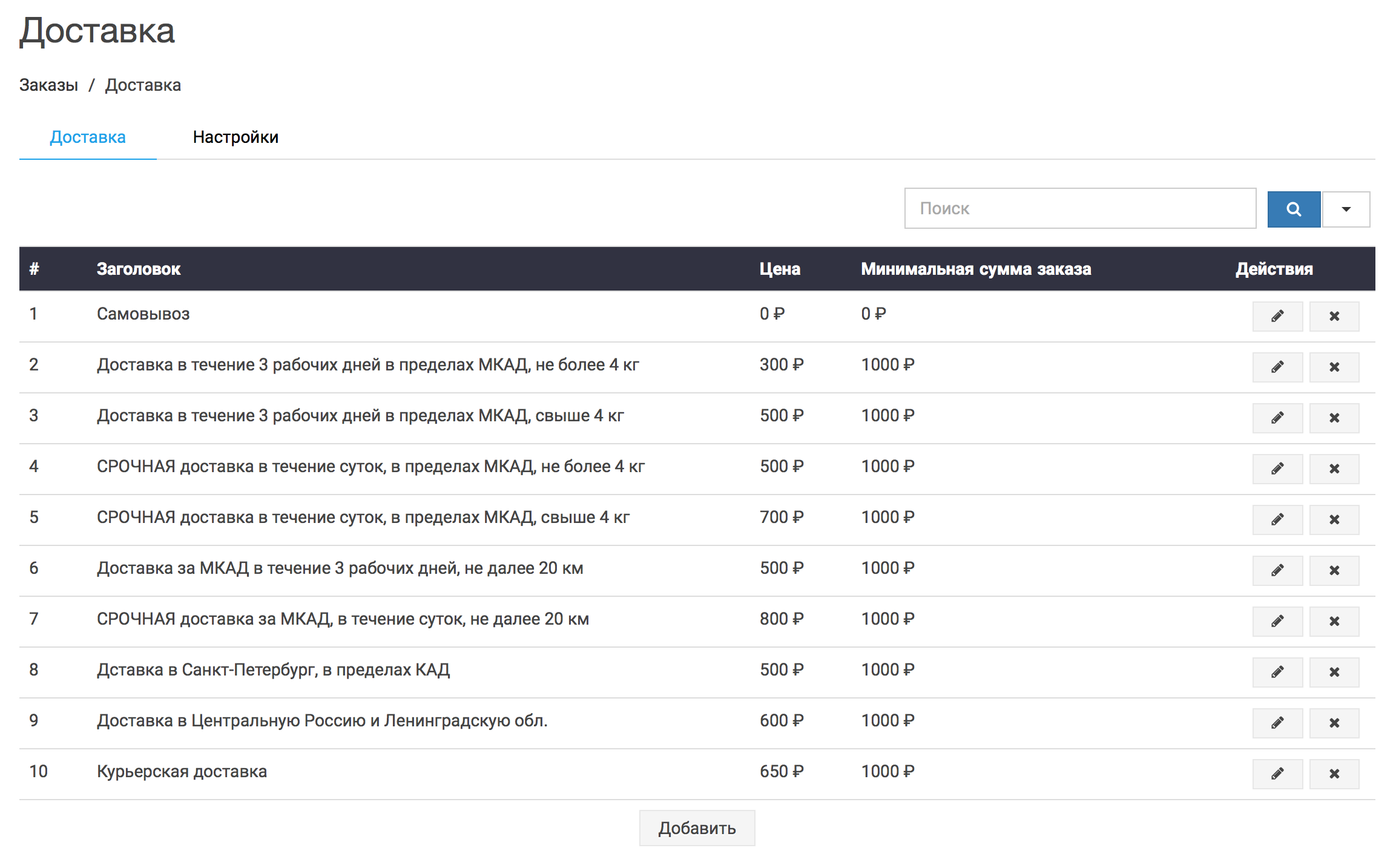Edit row 7 СРОЧНАЯ доставка за МКАД
1396x868 pixels.
[1277, 621]
